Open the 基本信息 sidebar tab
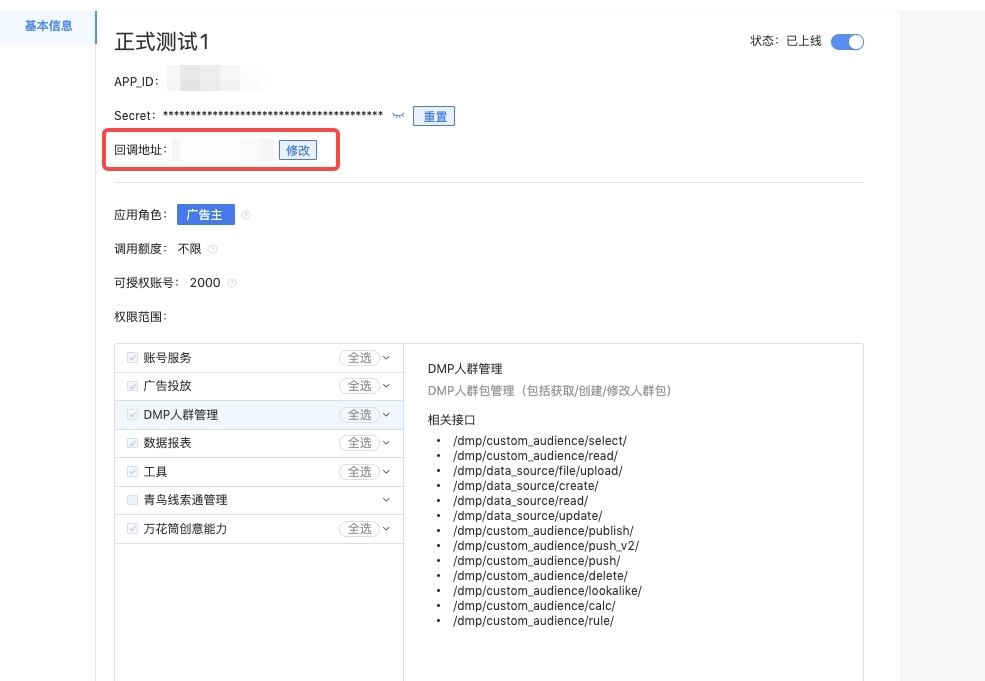 (x=48, y=26)
